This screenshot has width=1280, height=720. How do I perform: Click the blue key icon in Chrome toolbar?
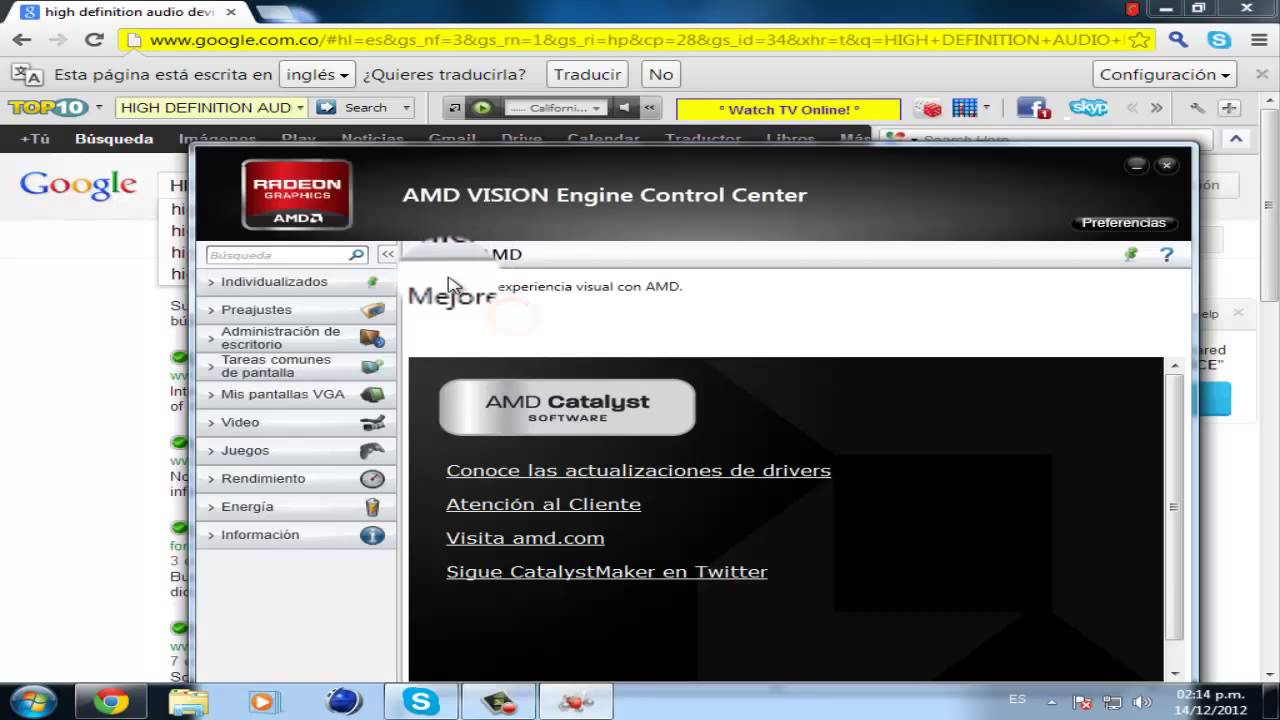(1179, 40)
